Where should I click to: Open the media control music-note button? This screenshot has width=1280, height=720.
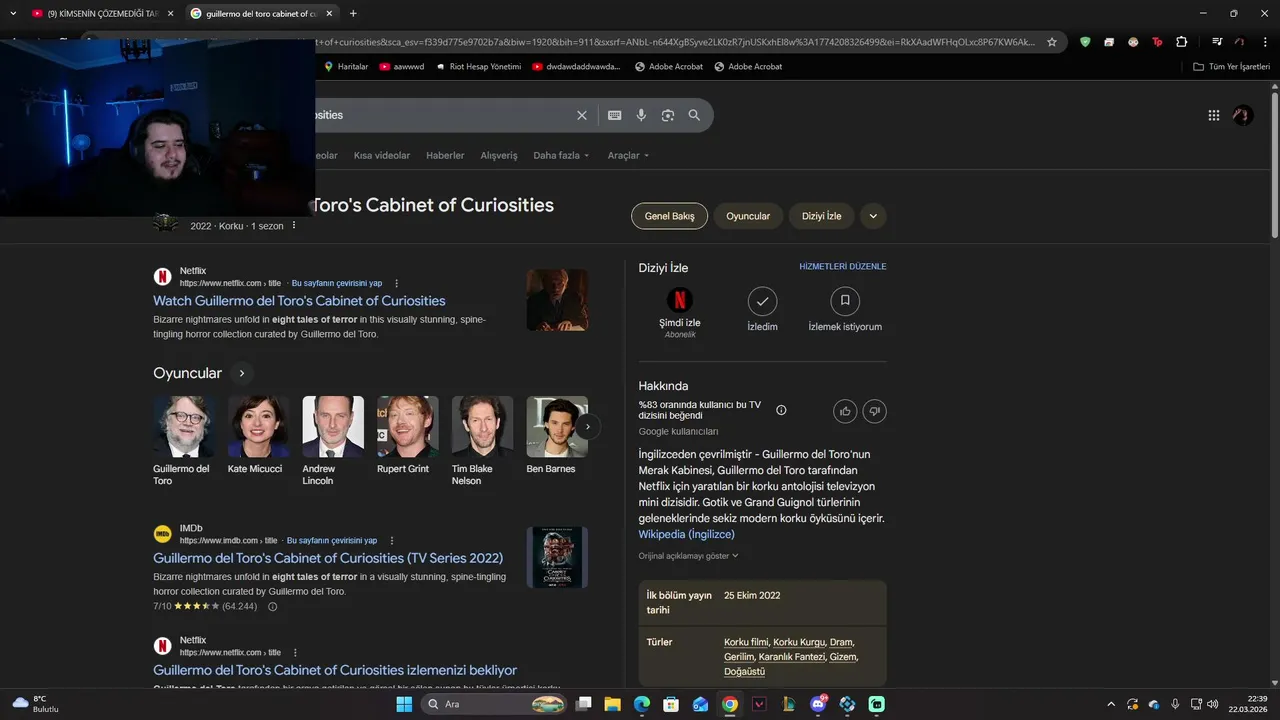pyautogui.click(x=1217, y=42)
